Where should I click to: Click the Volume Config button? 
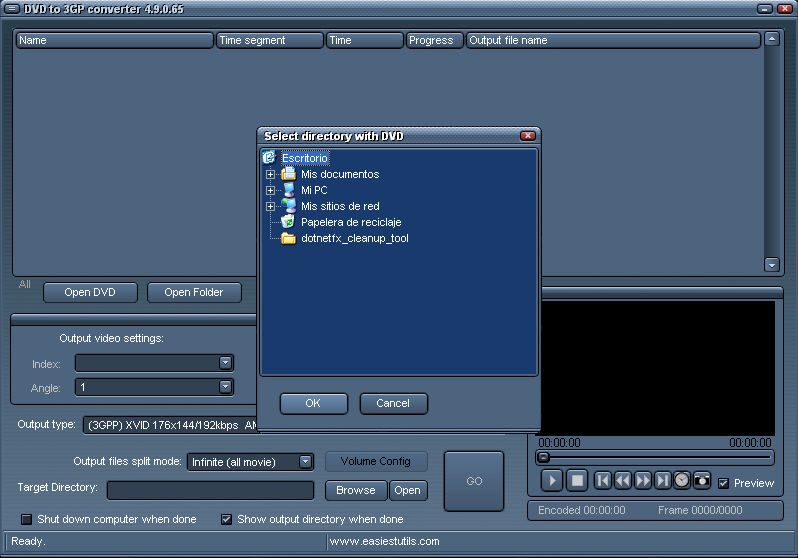(376, 461)
